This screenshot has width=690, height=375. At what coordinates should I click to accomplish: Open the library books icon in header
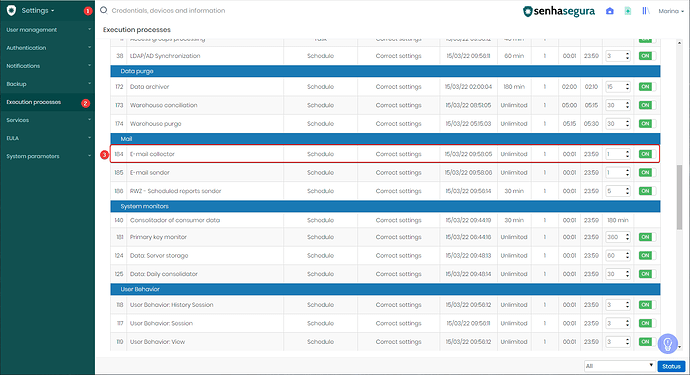[x=646, y=11]
